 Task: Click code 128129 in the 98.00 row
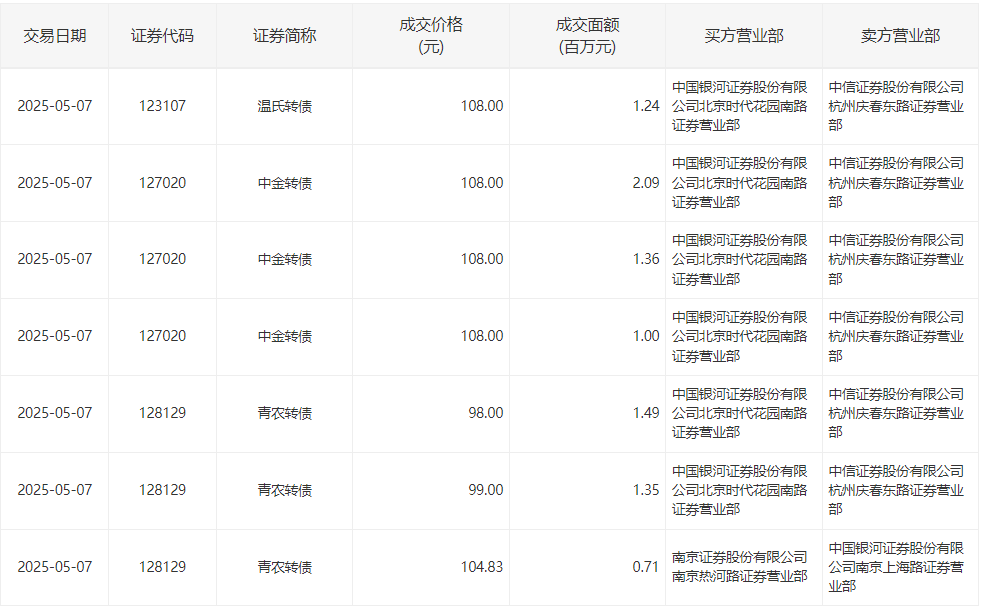tap(162, 412)
